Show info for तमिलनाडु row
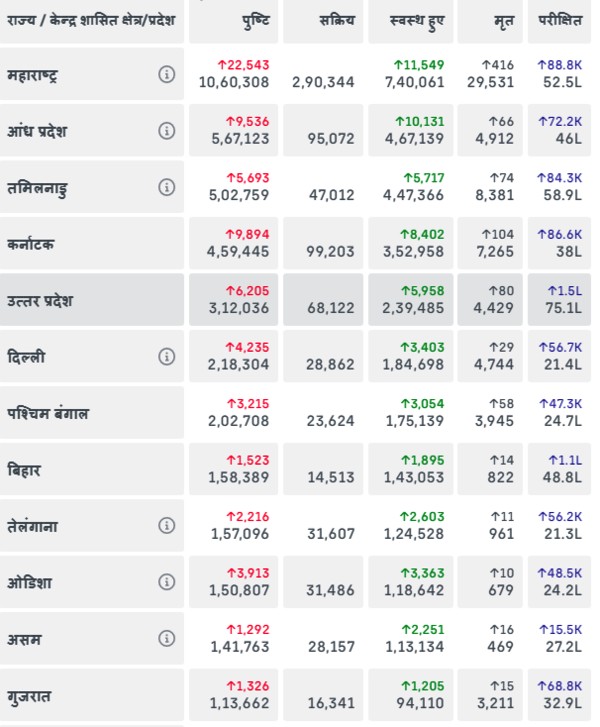The height and width of the screenshot is (727, 600). [167, 187]
